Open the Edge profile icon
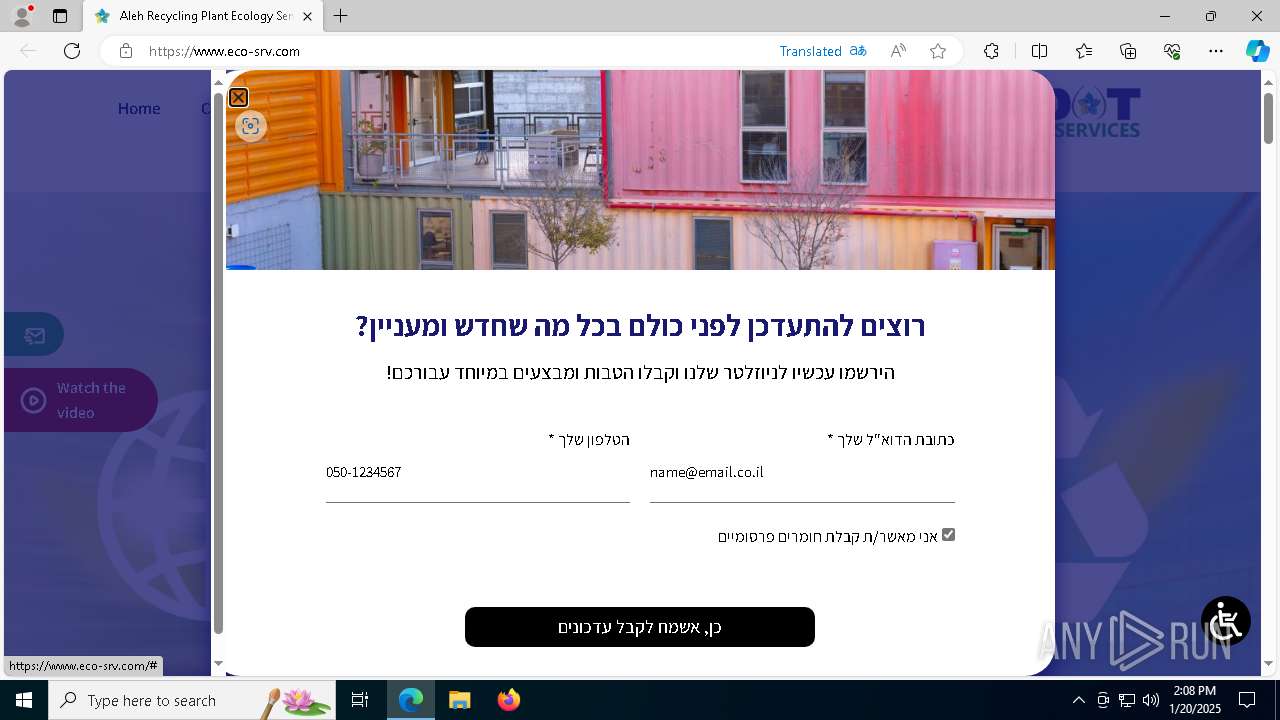 click(22, 16)
